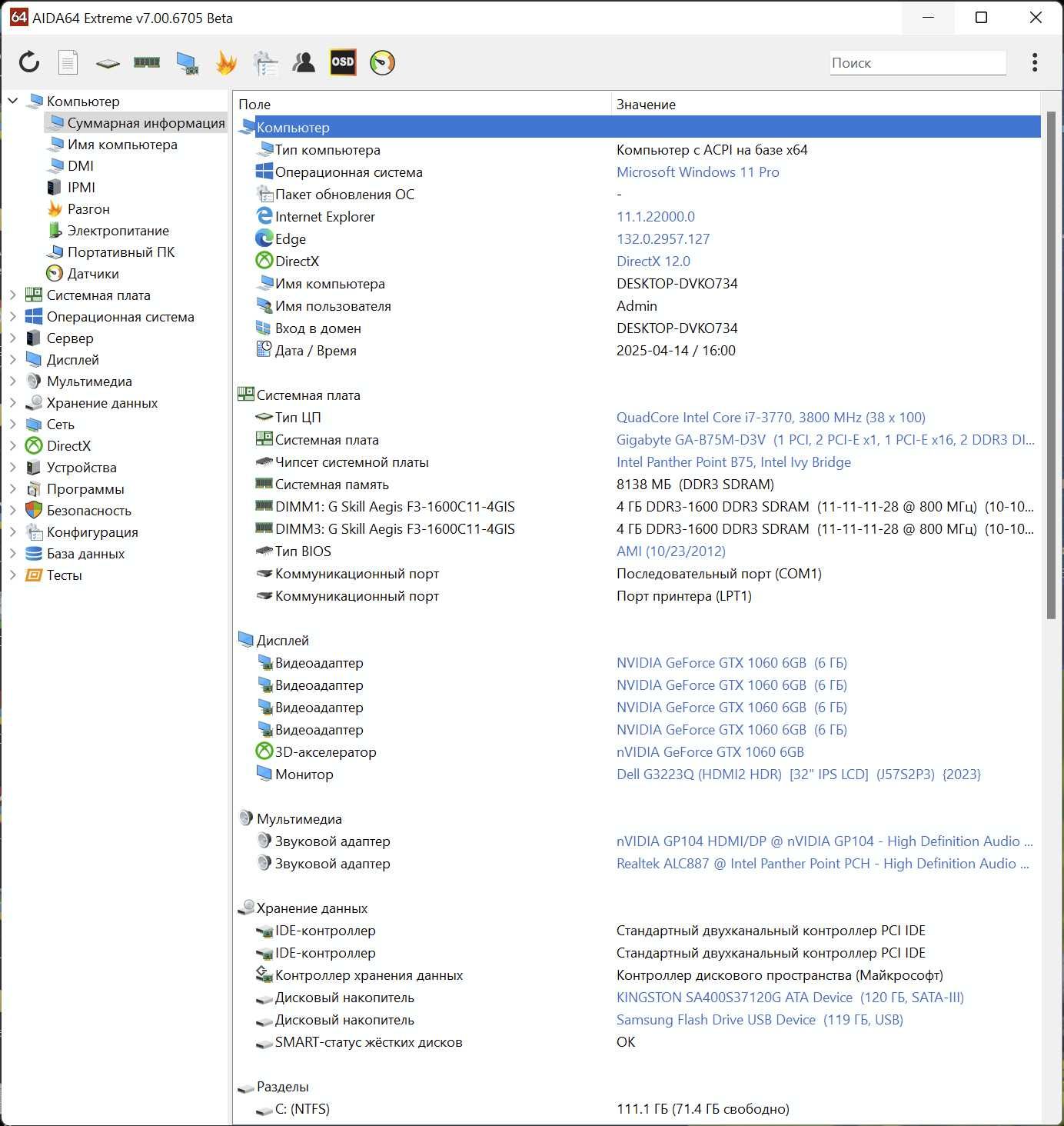1064x1126 pixels.
Task: Open the CPU chip toolbar icon
Action: 108,63
